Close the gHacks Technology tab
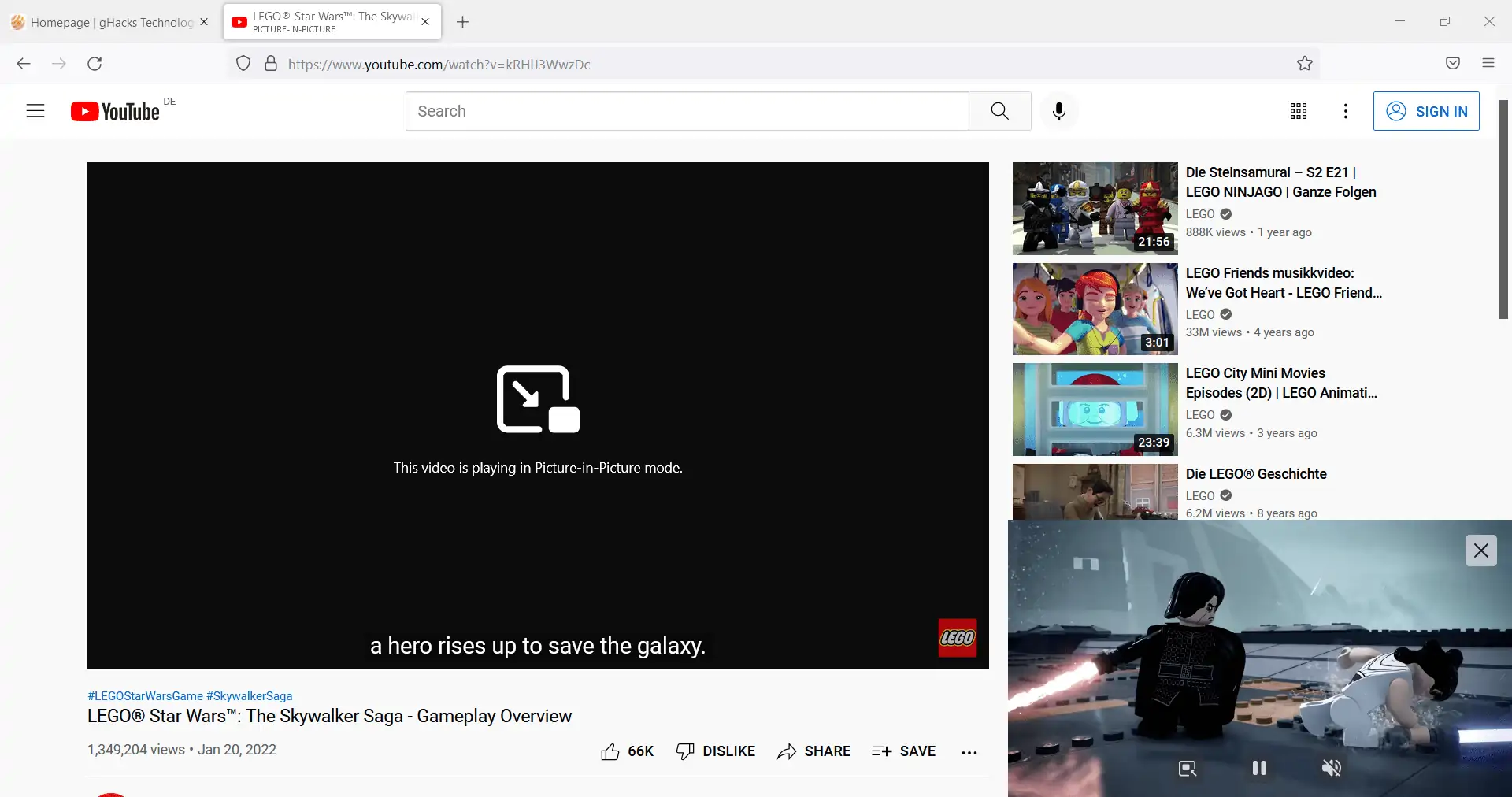 tap(204, 22)
